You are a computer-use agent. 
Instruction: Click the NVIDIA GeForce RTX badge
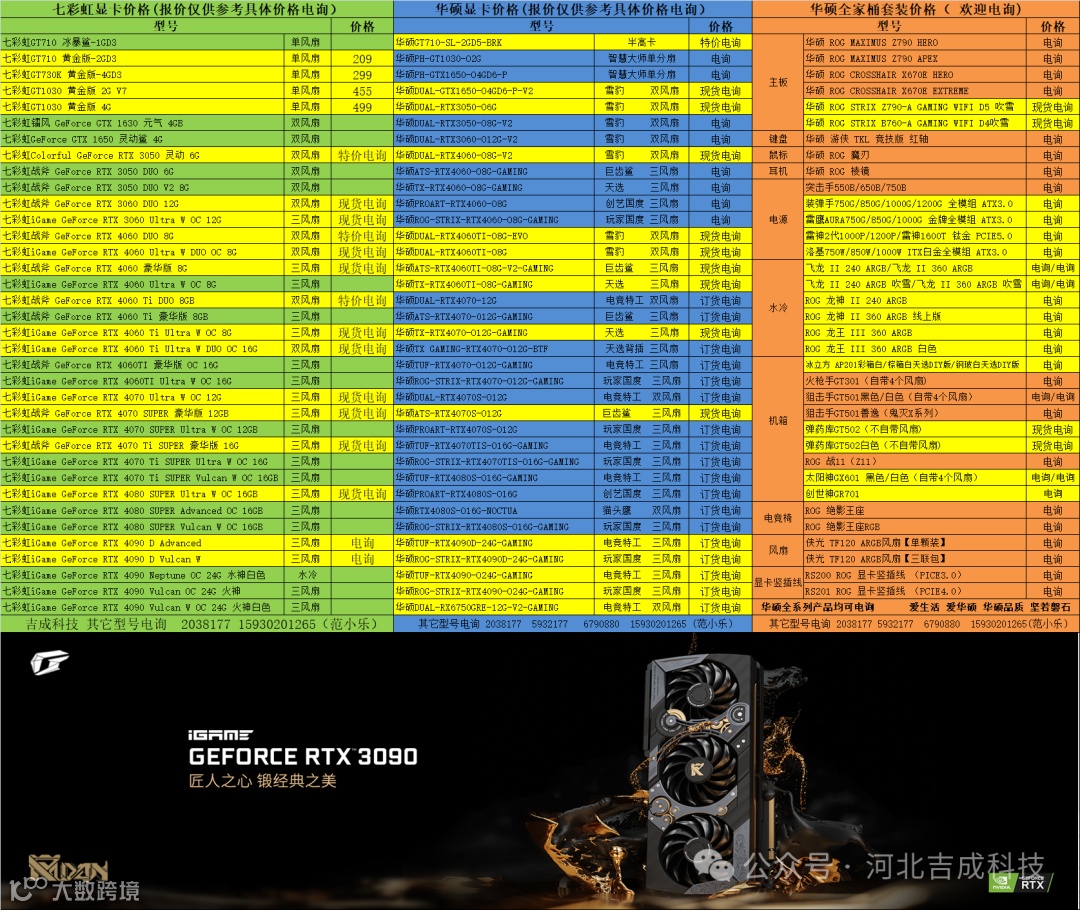(x=1021, y=882)
